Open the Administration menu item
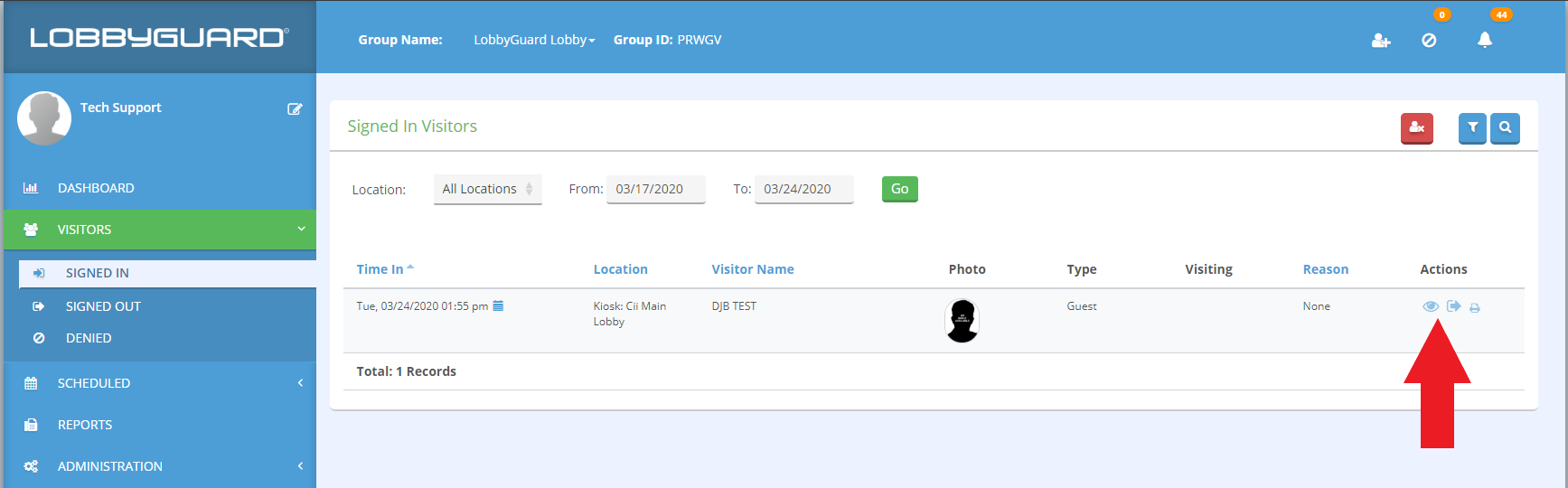This screenshot has width=1568, height=488. 160,466
